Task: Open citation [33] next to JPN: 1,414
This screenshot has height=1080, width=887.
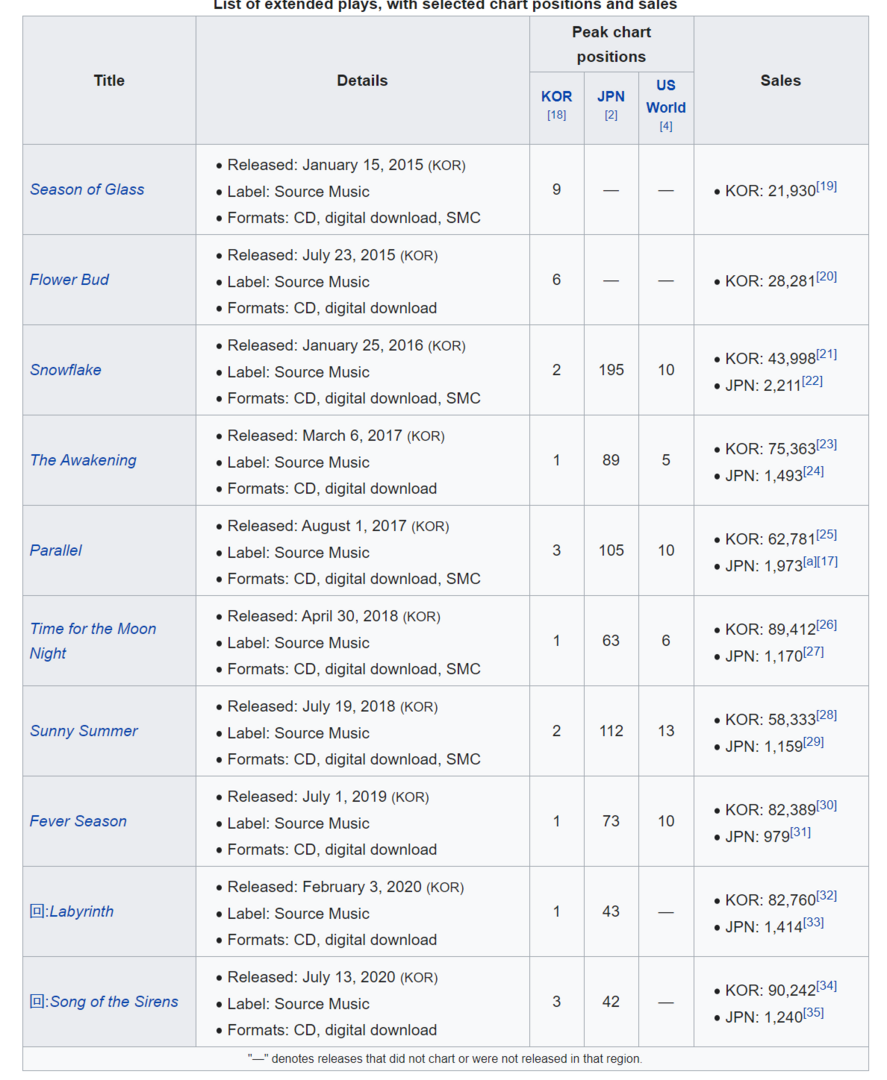Action: (813, 922)
